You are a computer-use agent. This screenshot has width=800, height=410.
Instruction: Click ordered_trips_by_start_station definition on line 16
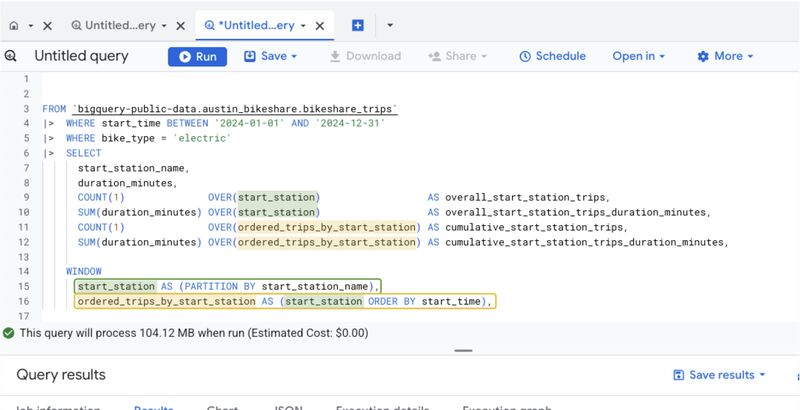coord(285,301)
